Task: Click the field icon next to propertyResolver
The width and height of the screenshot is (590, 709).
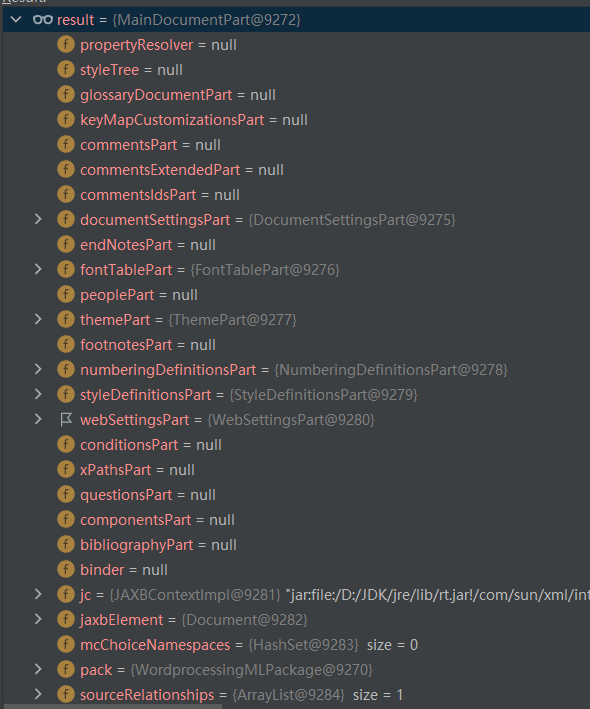Action: pos(66,45)
